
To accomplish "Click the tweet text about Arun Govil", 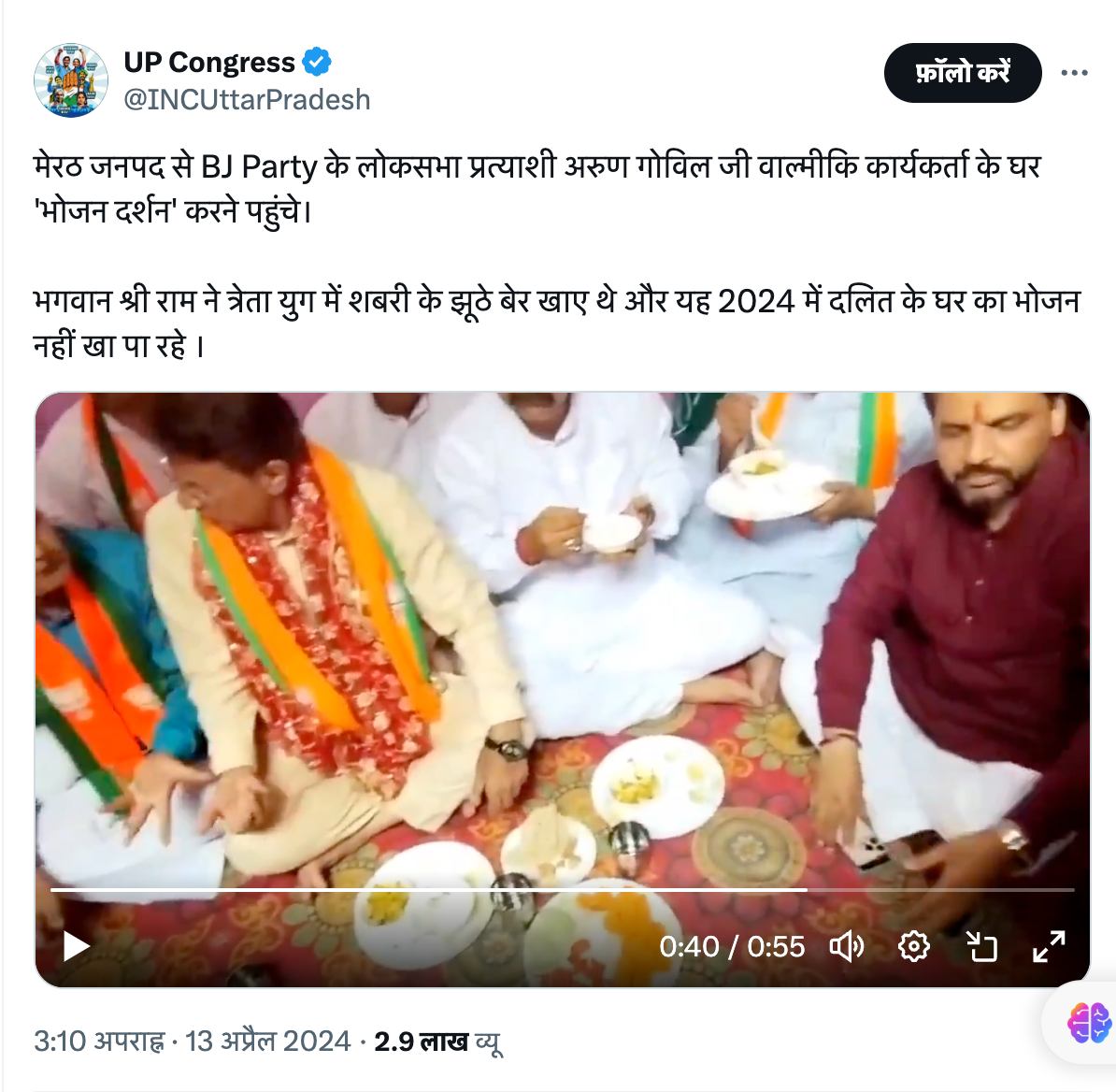I will click(x=537, y=189).
